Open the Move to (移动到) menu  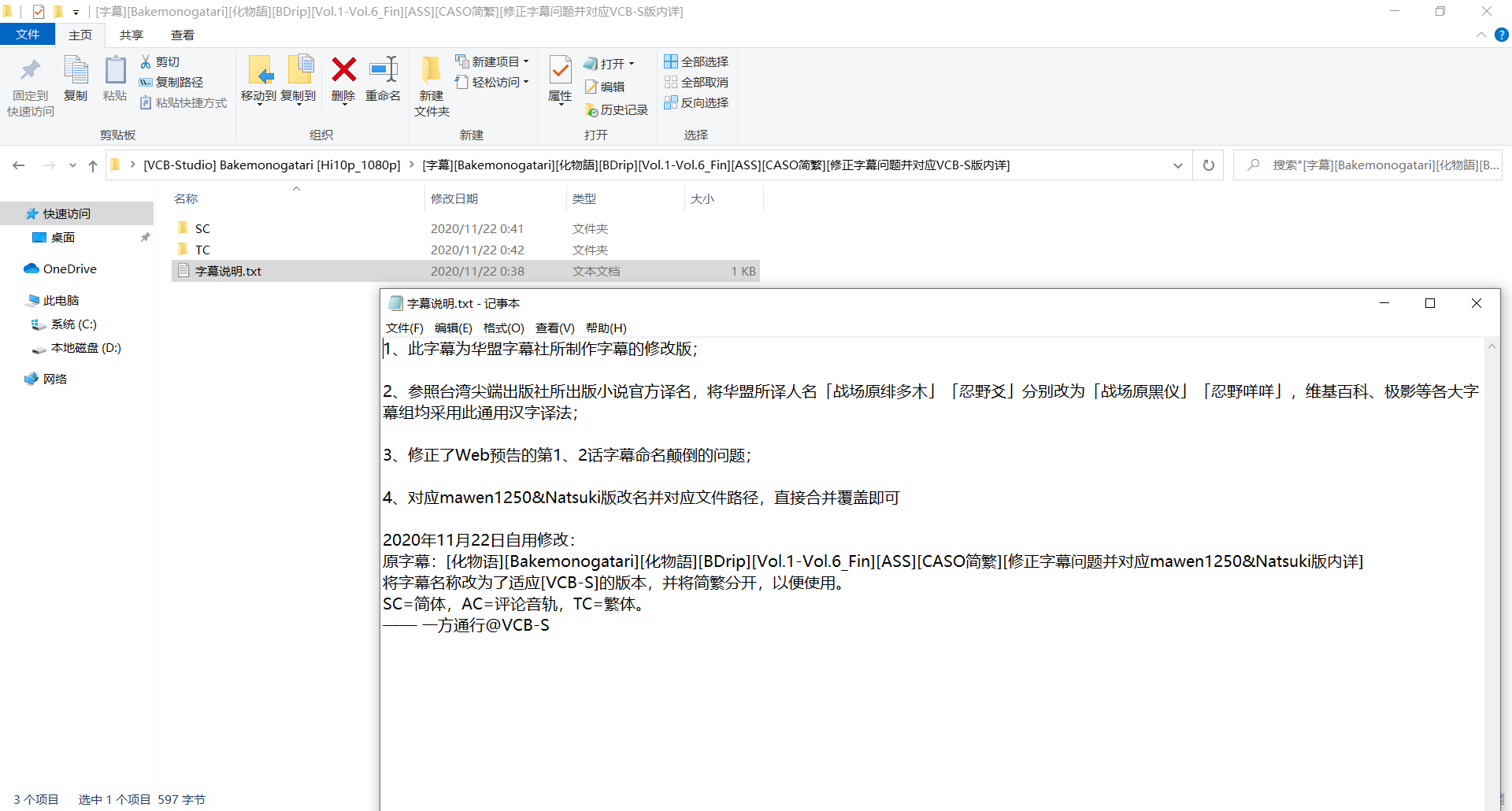coord(259,80)
